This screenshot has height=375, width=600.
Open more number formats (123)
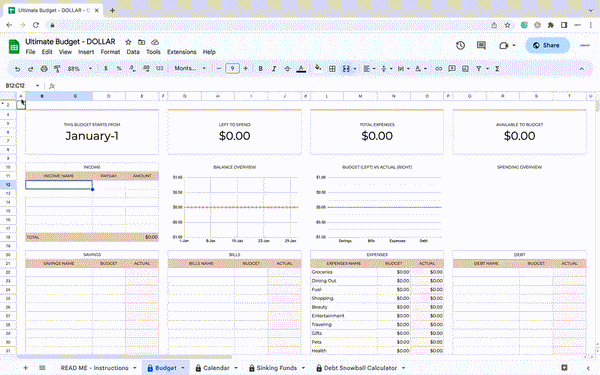click(x=160, y=68)
